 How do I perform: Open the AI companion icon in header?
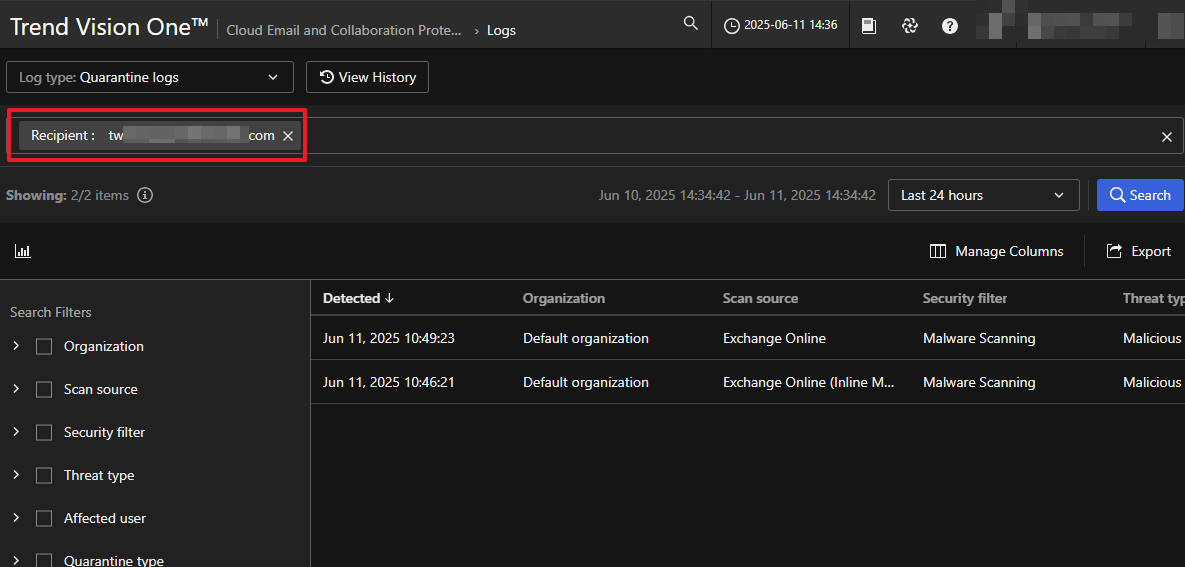(x=909, y=26)
